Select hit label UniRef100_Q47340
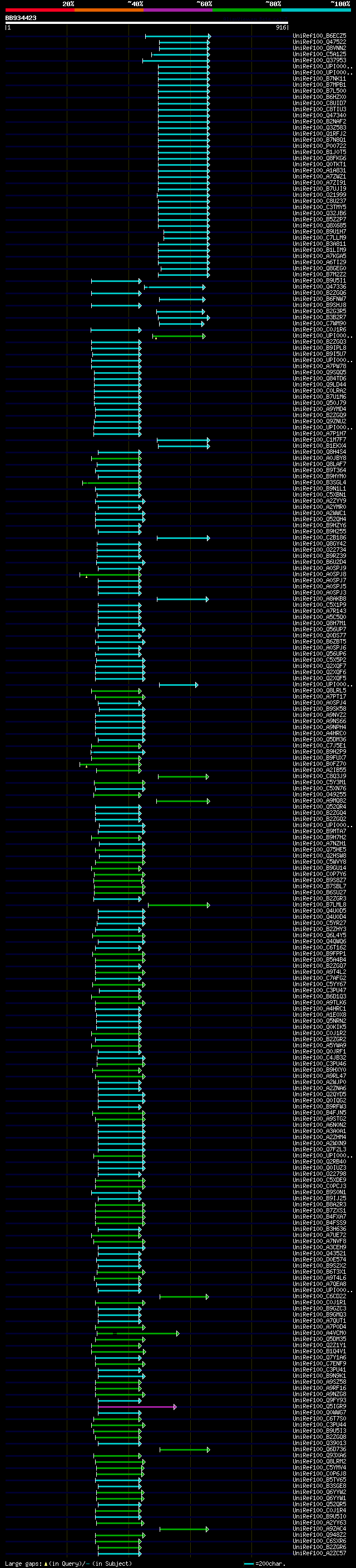 319,116
